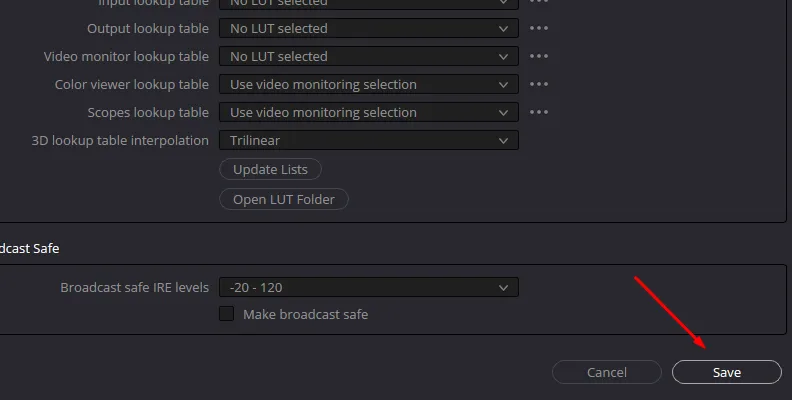Image resolution: width=792 pixels, height=400 pixels.
Task: Open the Color viewer lookup table dropdown
Action: (368, 84)
